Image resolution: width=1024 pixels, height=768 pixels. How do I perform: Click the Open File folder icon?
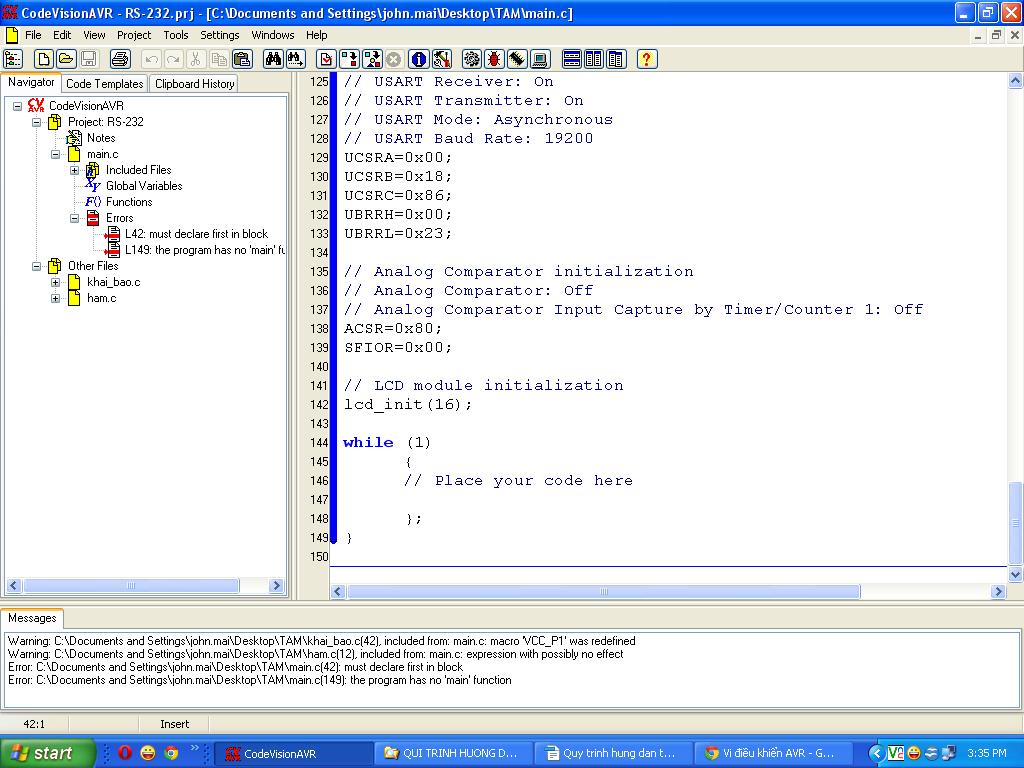[x=66, y=59]
